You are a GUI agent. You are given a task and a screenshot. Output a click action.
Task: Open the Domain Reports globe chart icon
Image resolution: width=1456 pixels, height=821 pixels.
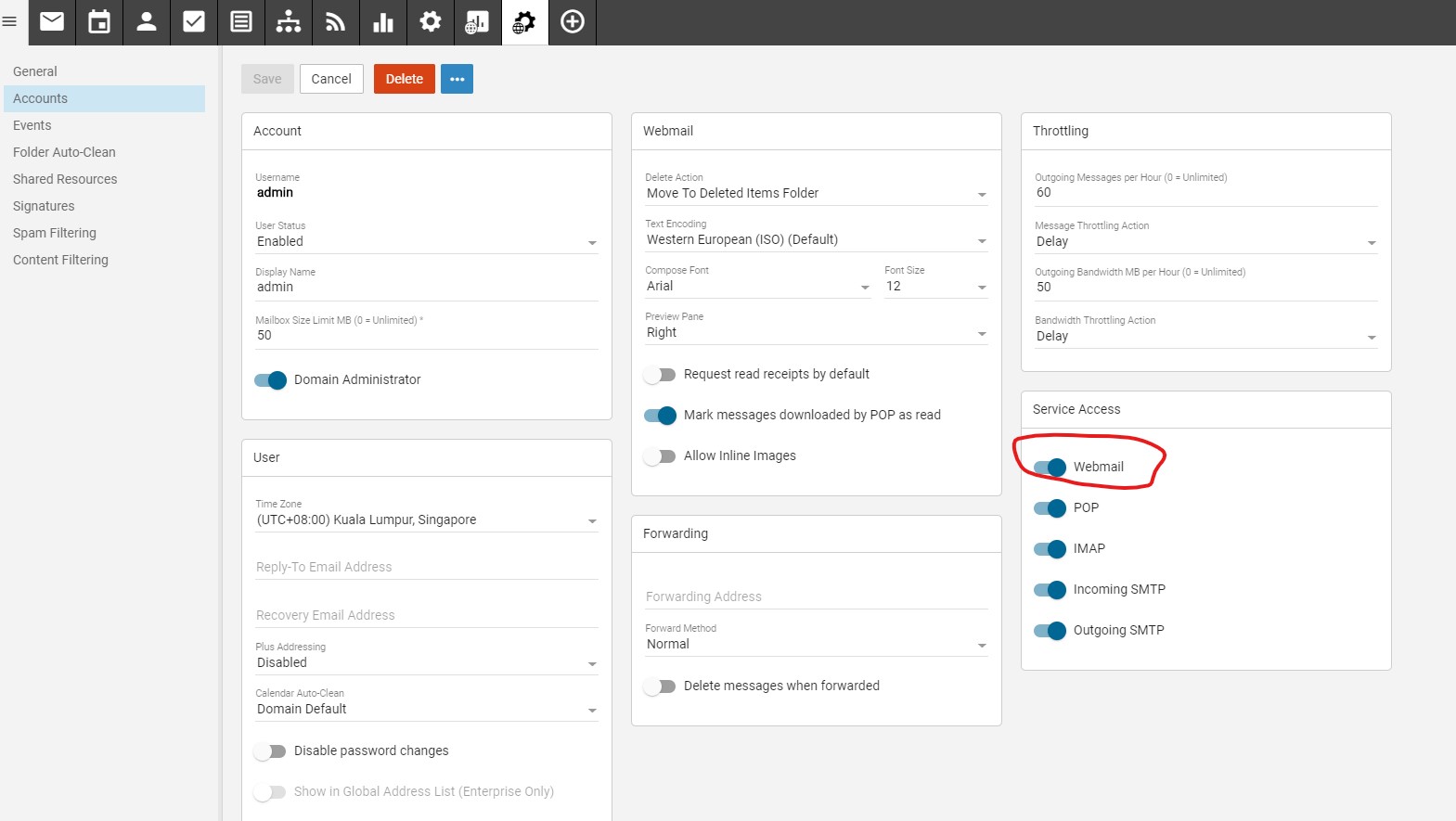pos(478,21)
